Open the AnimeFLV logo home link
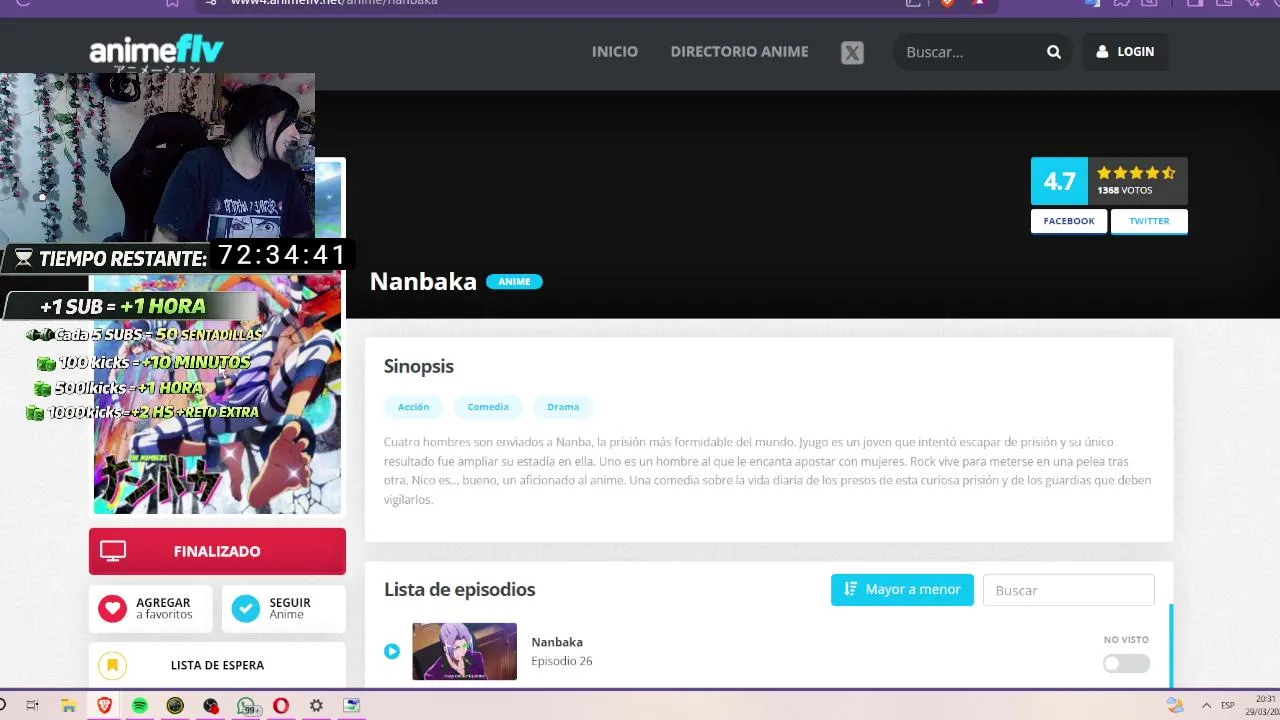 coord(156,52)
